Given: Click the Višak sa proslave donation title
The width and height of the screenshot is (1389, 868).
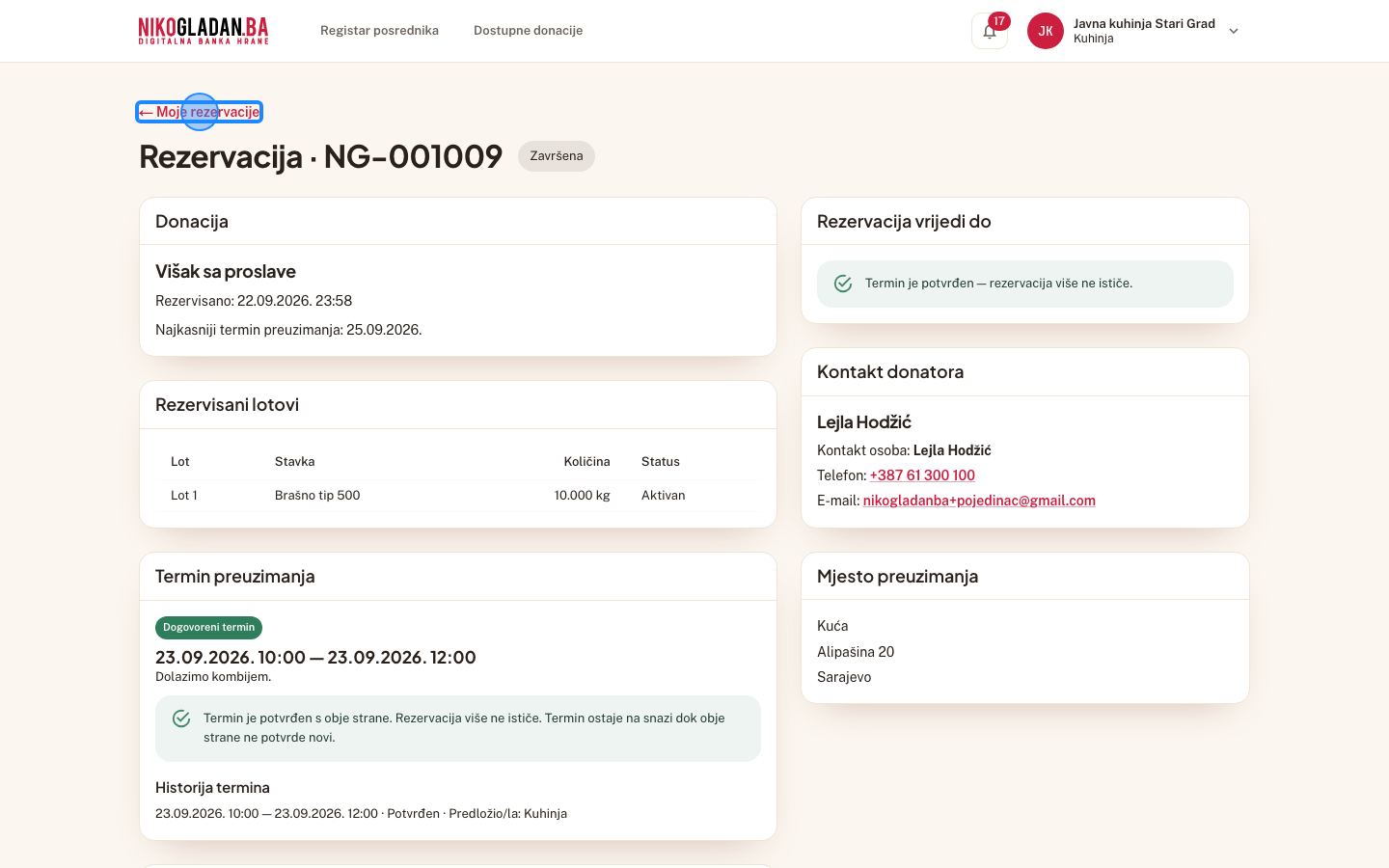Looking at the screenshot, I should click(x=226, y=272).
